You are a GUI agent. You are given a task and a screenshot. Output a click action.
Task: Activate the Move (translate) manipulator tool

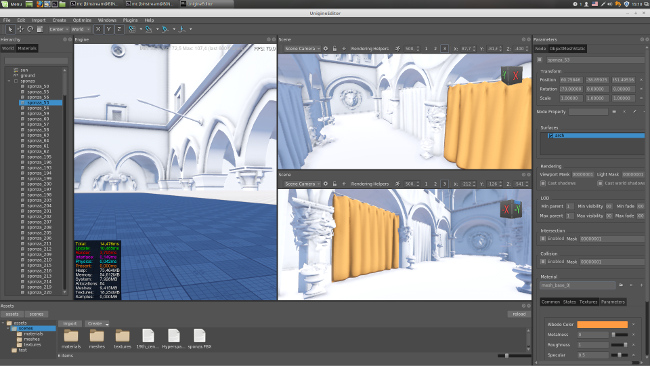(x=20, y=29)
